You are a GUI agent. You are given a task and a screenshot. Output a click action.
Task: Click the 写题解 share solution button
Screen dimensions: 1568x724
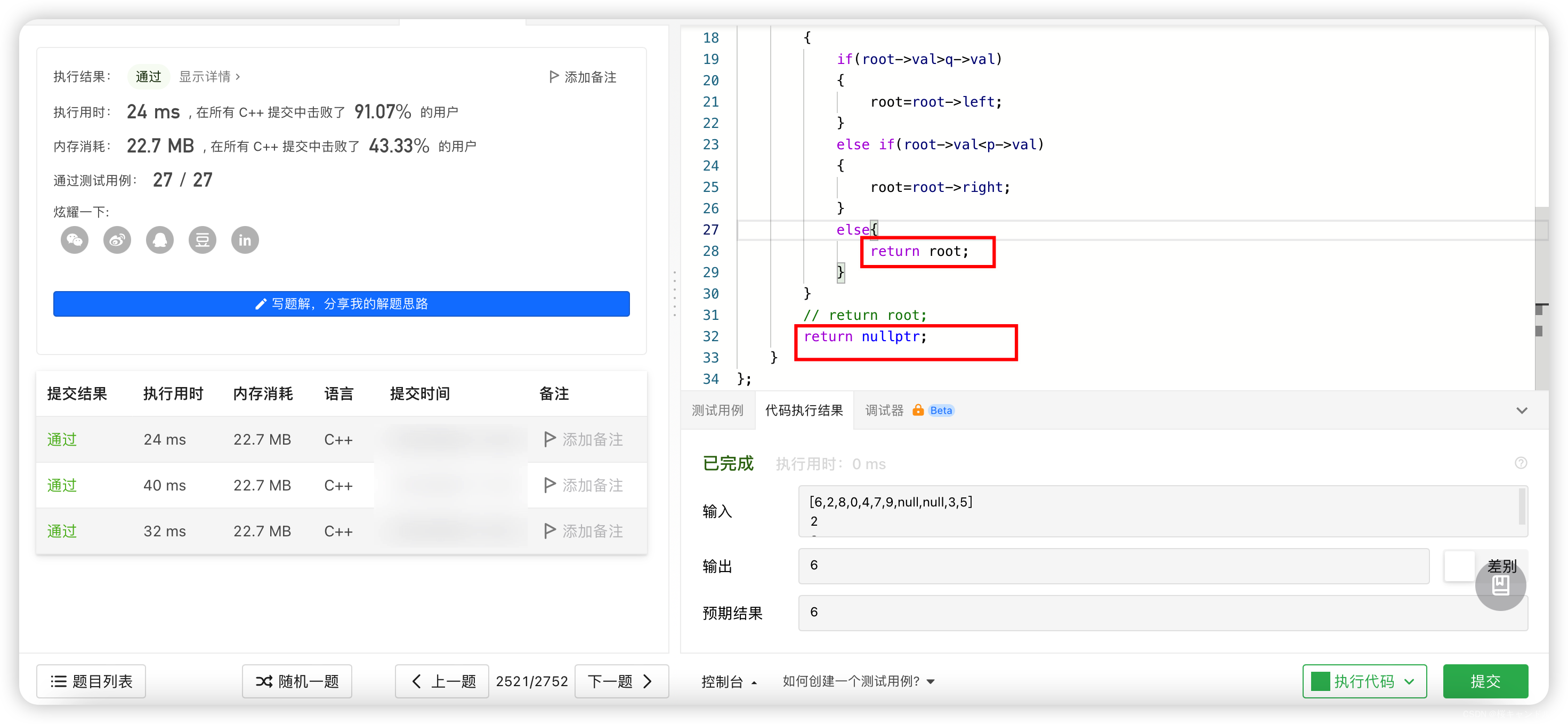click(341, 304)
